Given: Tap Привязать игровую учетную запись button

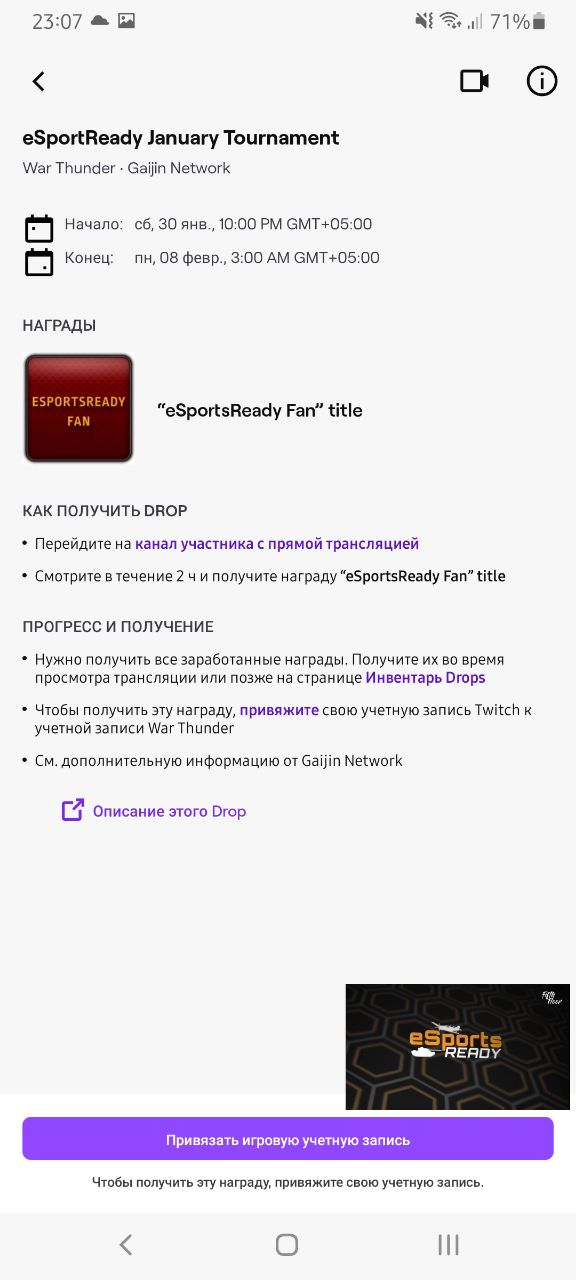Looking at the screenshot, I should tap(288, 1139).
